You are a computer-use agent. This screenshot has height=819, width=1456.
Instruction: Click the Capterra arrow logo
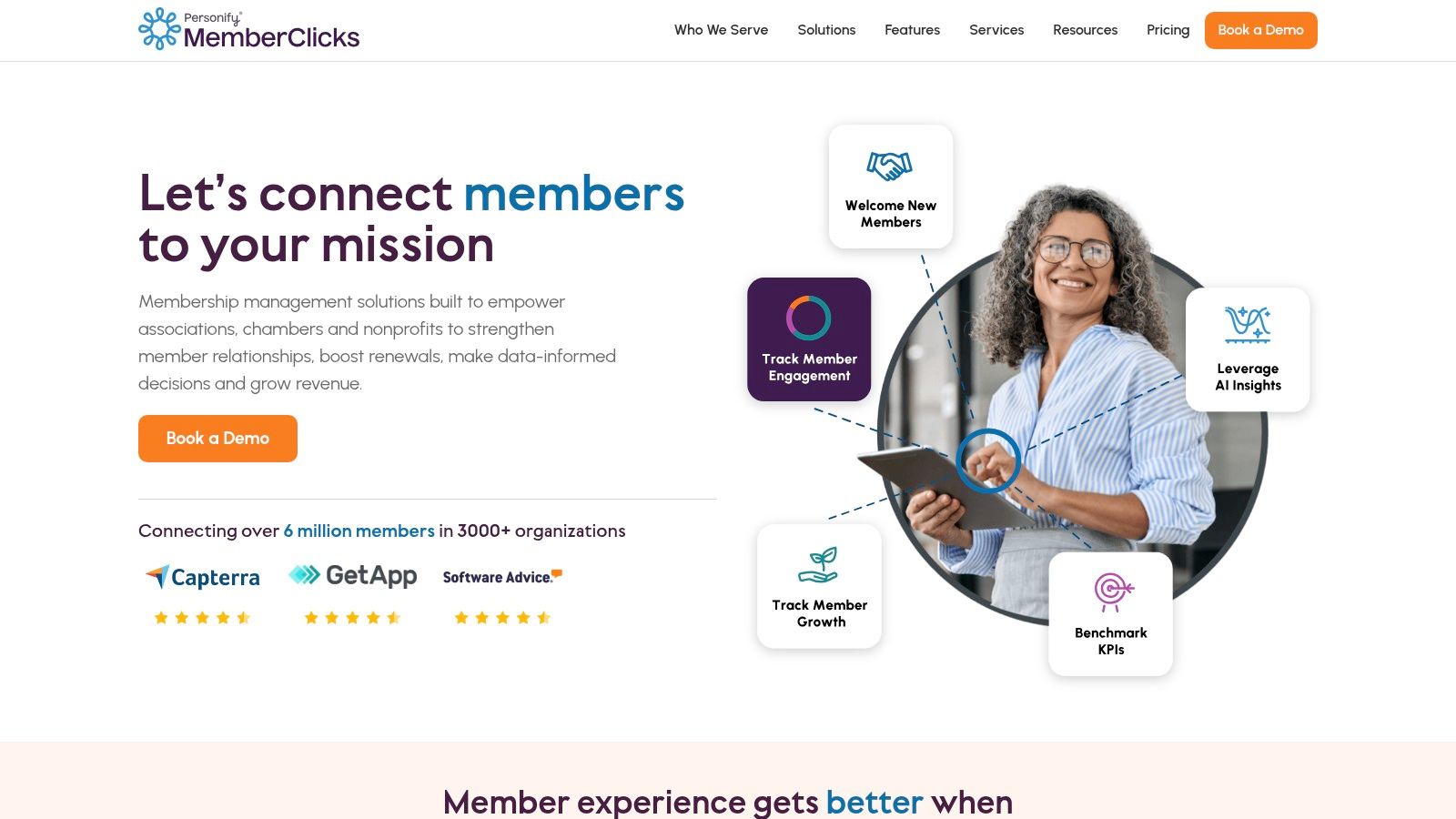pyautogui.click(x=157, y=576)
